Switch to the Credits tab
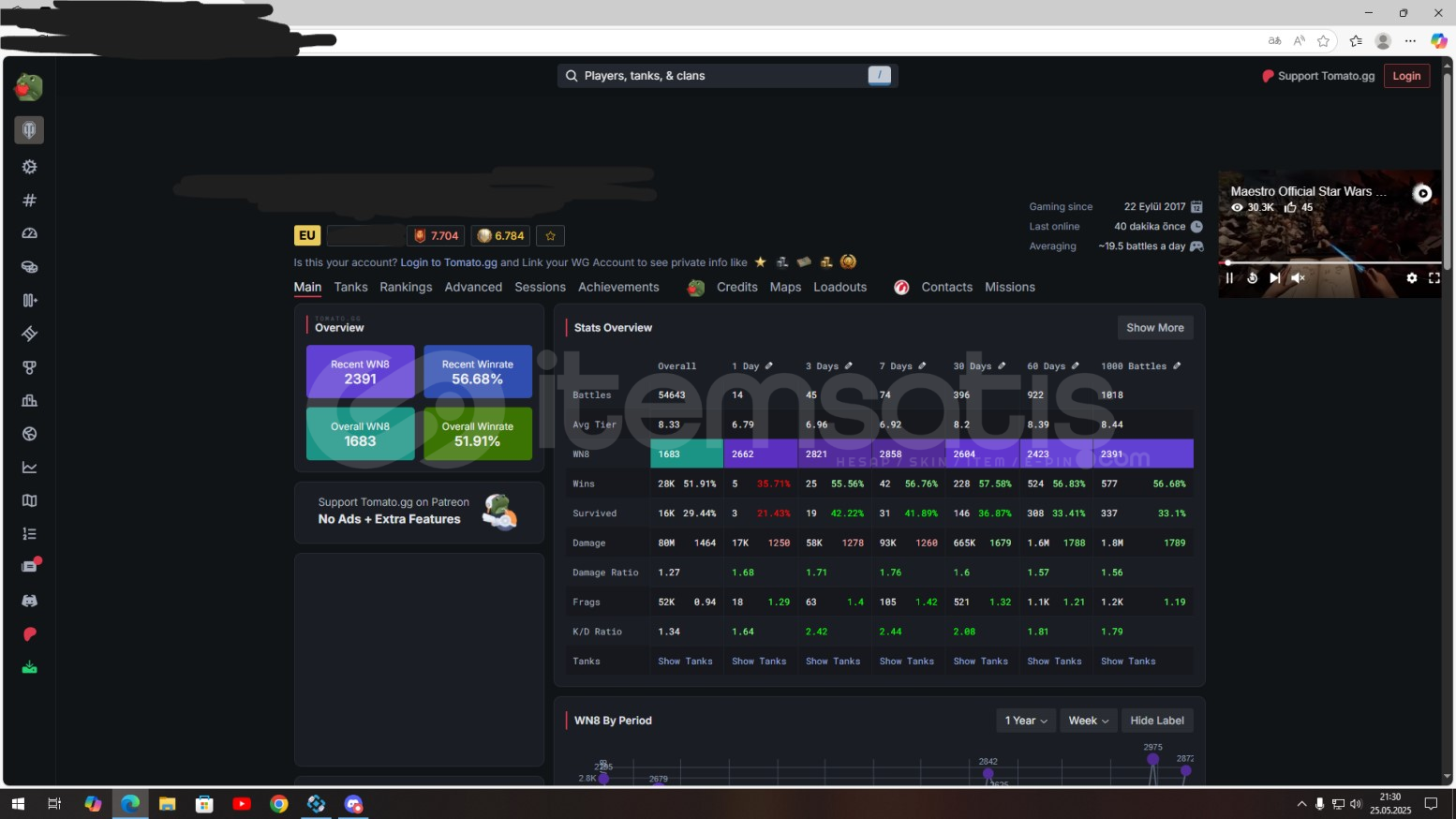The image size is (1456, 819). point(736,288)
